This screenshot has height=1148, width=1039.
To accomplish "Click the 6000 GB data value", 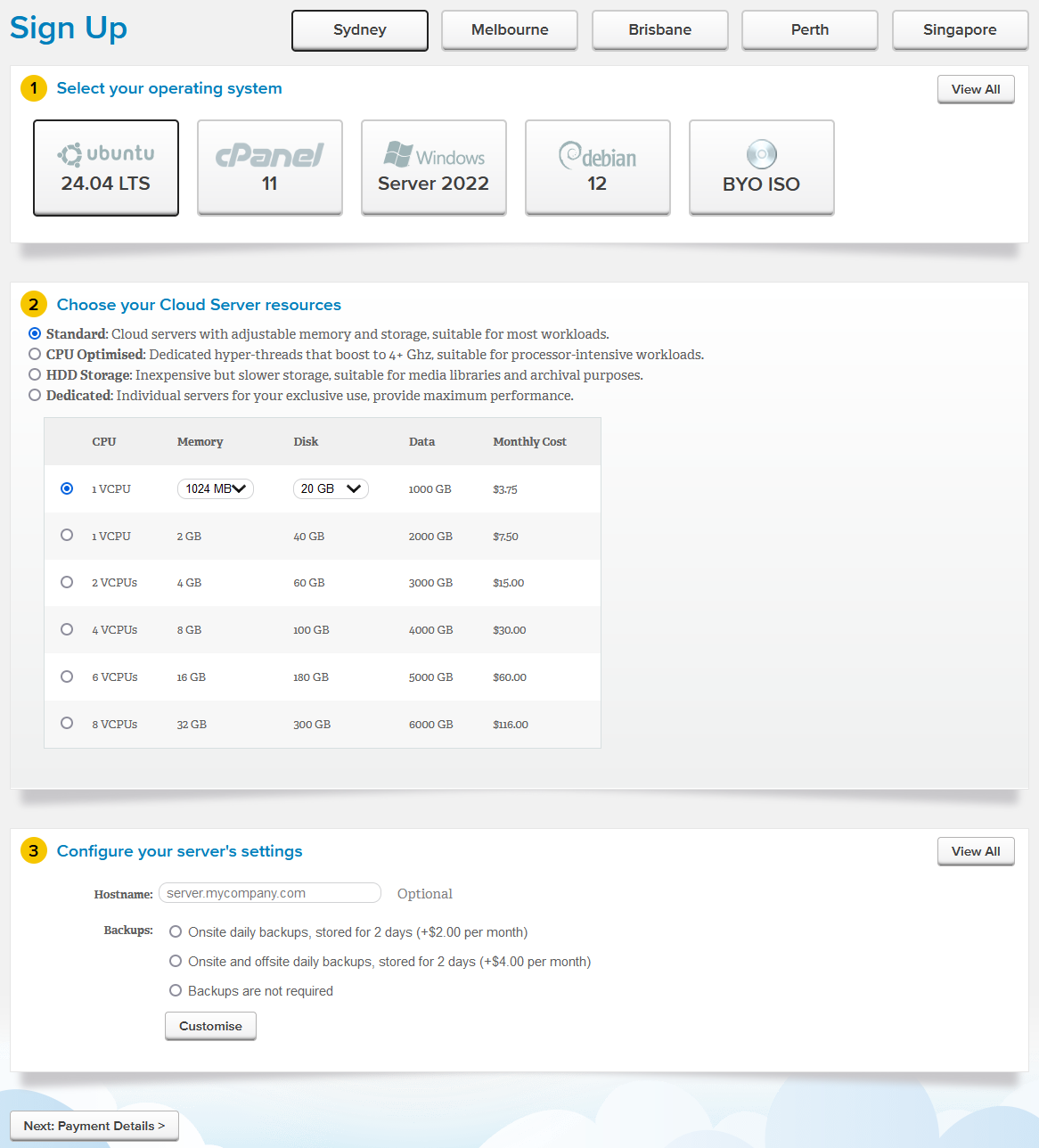I will pos(431,725).
